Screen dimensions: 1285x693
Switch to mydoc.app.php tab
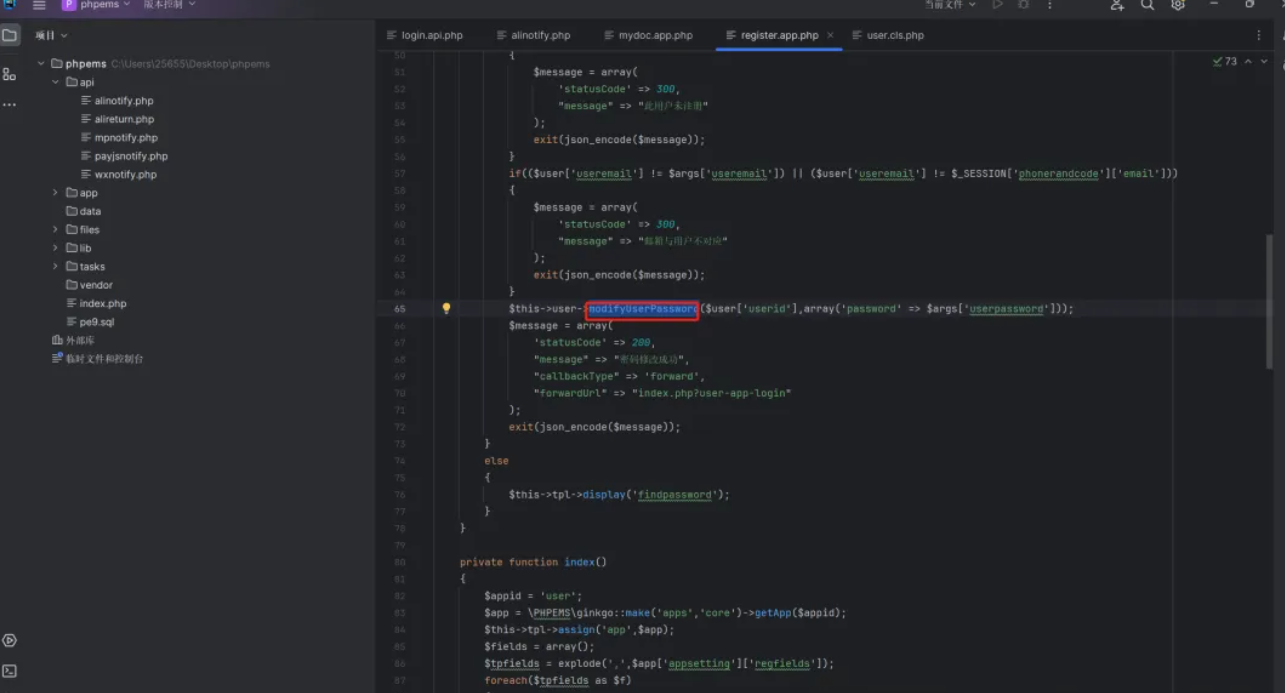(x=648, y=35)
